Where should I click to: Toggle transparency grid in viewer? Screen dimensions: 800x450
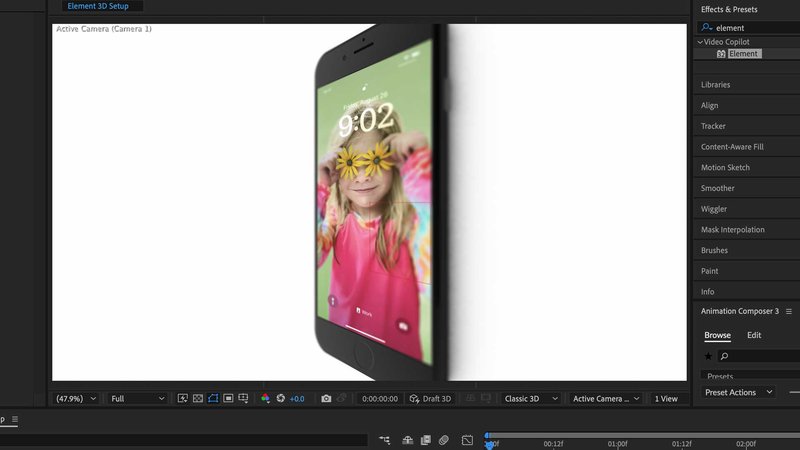pyautogui.click(x=198, y=398)
